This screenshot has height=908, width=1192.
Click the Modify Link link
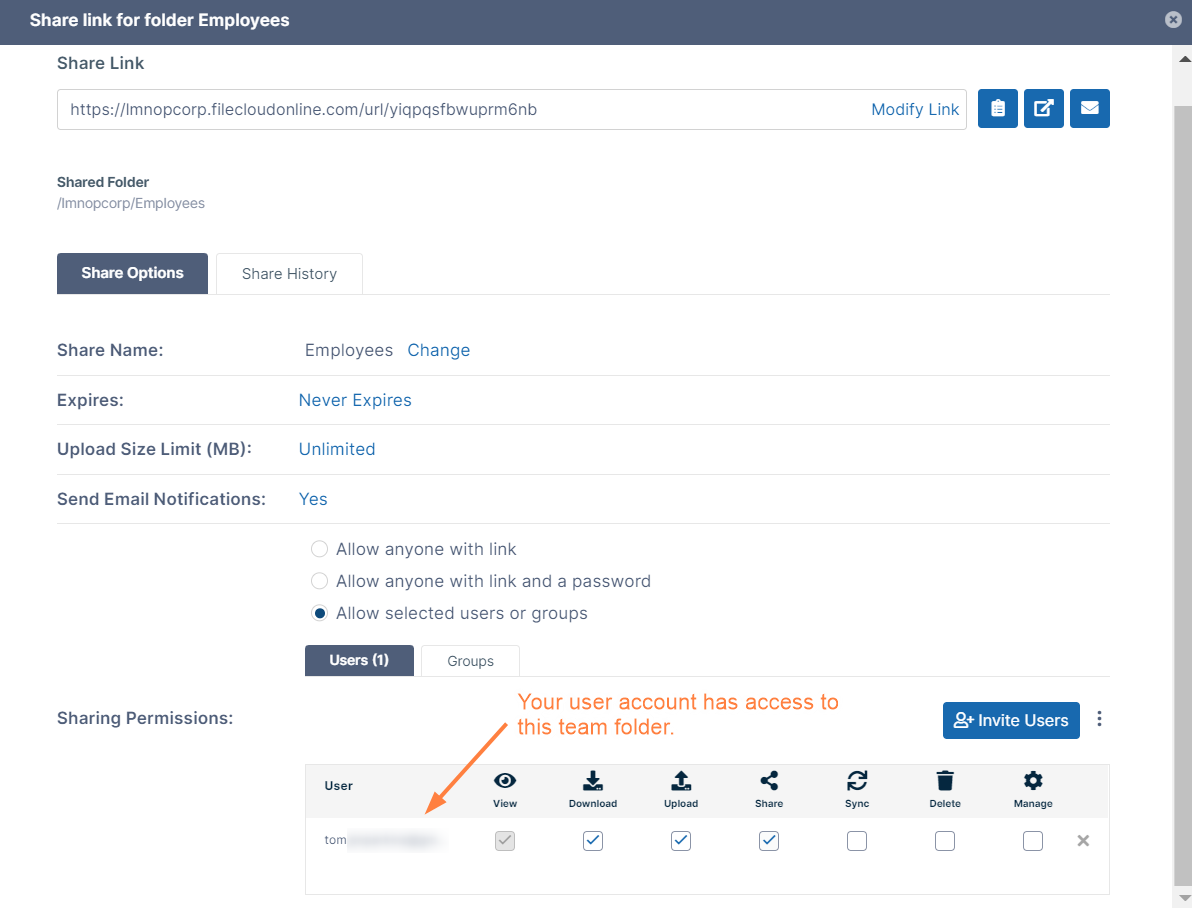click(x=915, y=110)
